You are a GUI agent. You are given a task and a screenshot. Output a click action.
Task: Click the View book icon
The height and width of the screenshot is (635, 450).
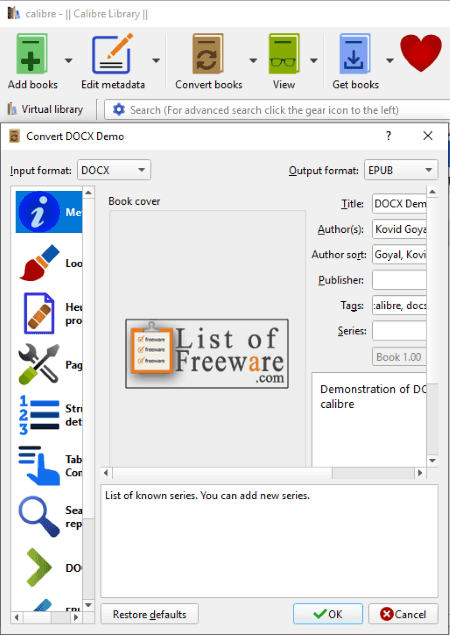[x=284, y=54]
